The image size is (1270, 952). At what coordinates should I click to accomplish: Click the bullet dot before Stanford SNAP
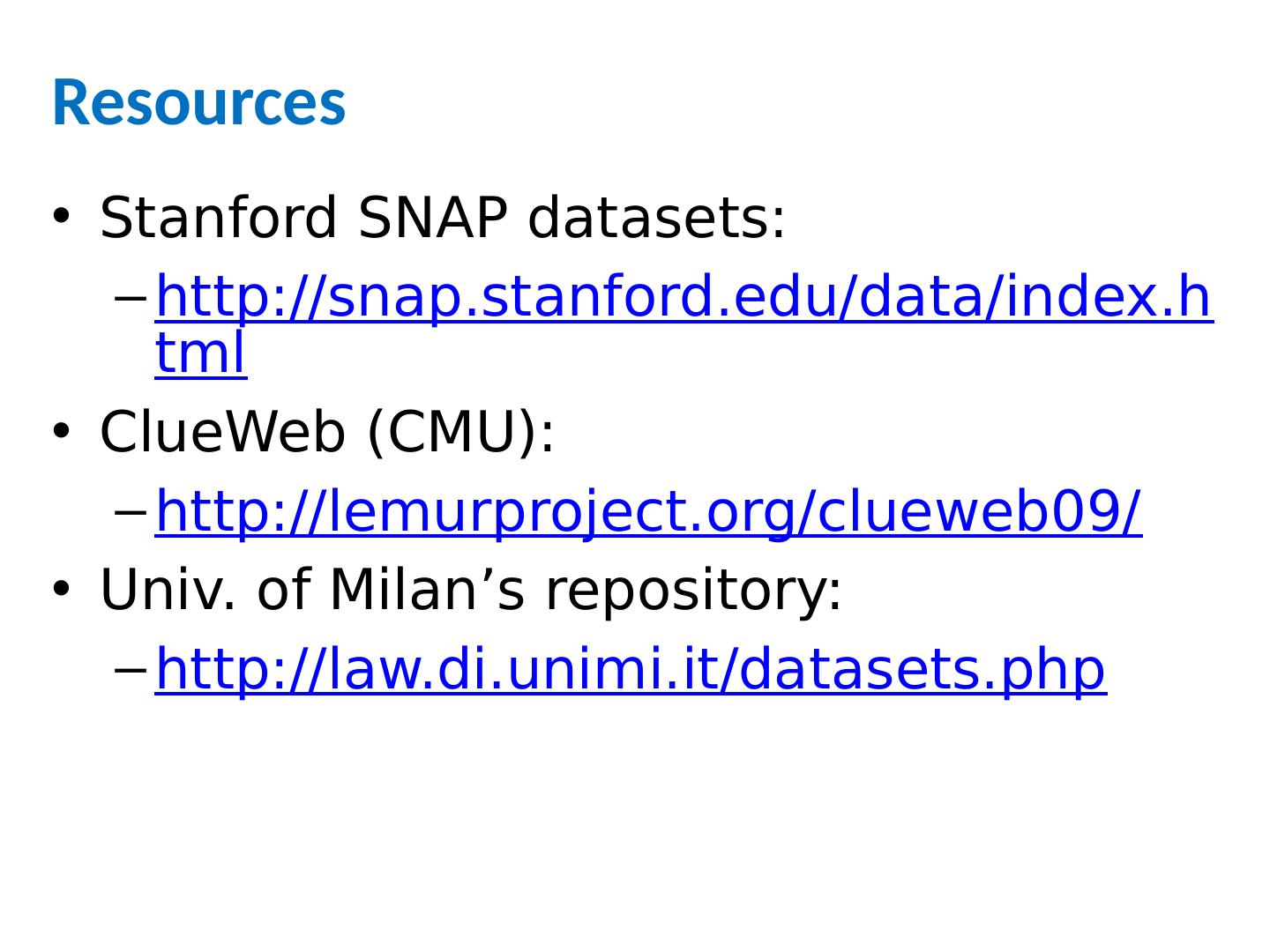point(60,217)
